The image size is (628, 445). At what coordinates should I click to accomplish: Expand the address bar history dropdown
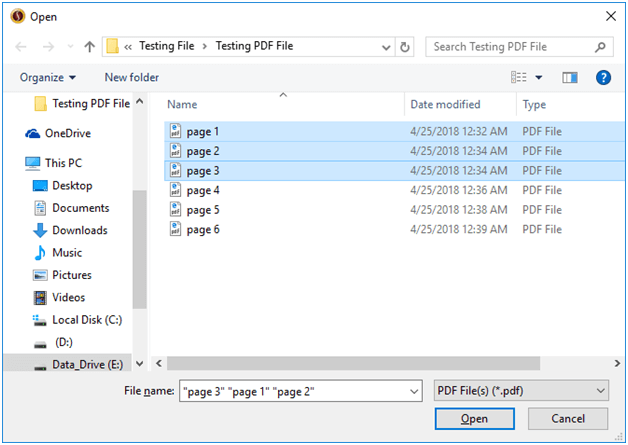(x=387, y=47)
